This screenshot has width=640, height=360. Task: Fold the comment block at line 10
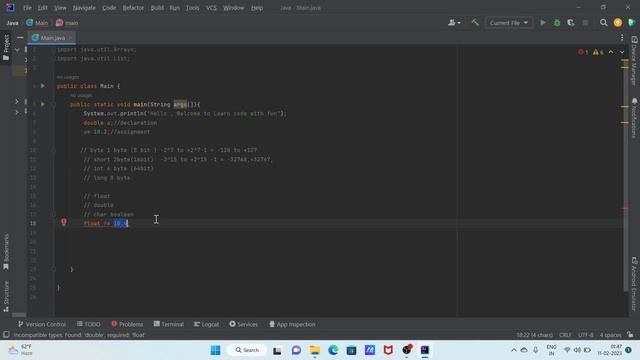point(53,150)
